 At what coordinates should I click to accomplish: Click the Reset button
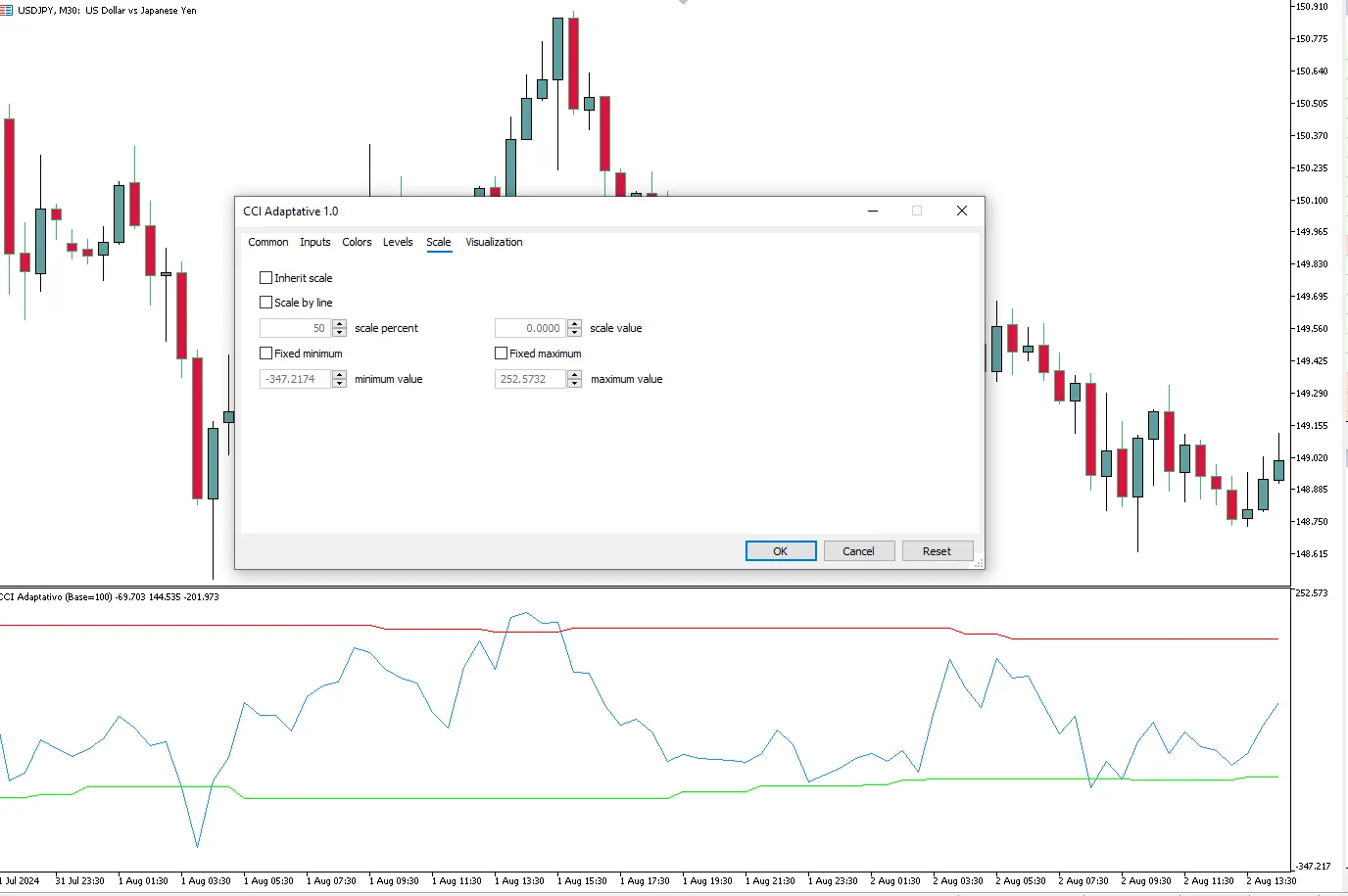(x=937, y=551)
